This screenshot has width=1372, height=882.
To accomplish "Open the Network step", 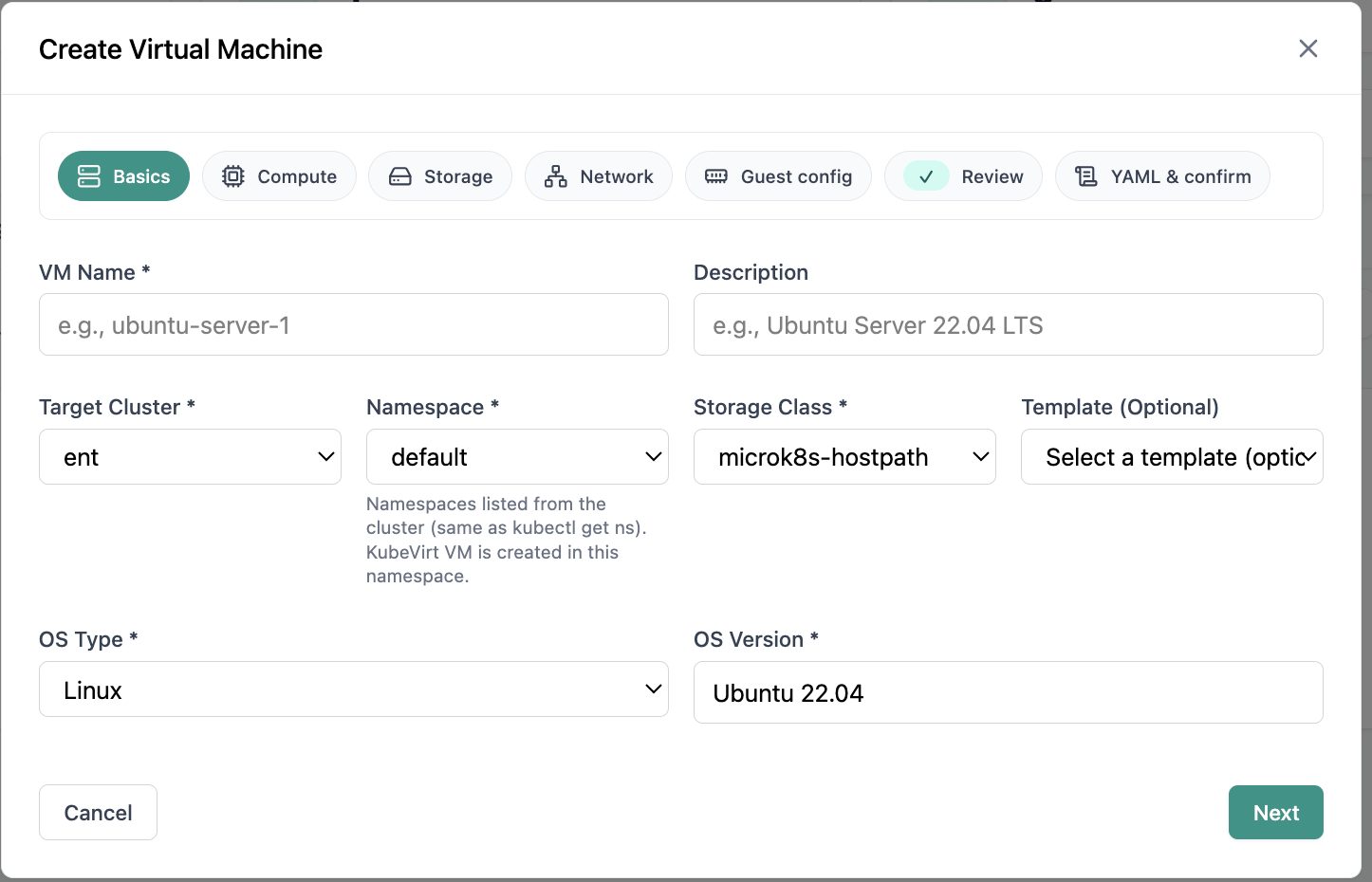I will [599, 176].
